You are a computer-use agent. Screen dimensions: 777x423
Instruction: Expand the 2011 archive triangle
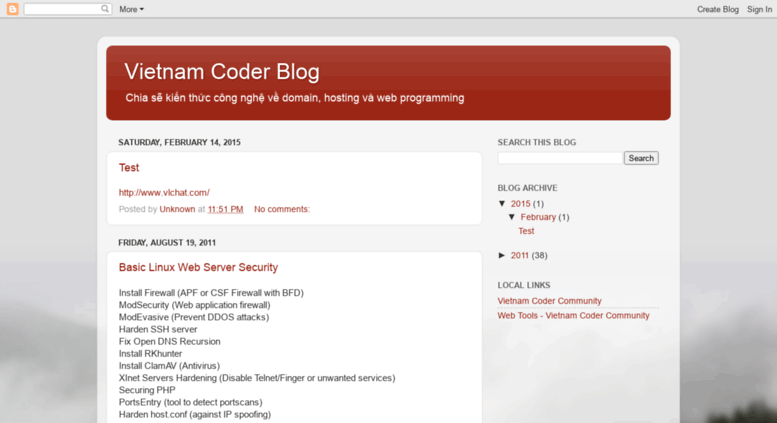(x=502, y=256)
